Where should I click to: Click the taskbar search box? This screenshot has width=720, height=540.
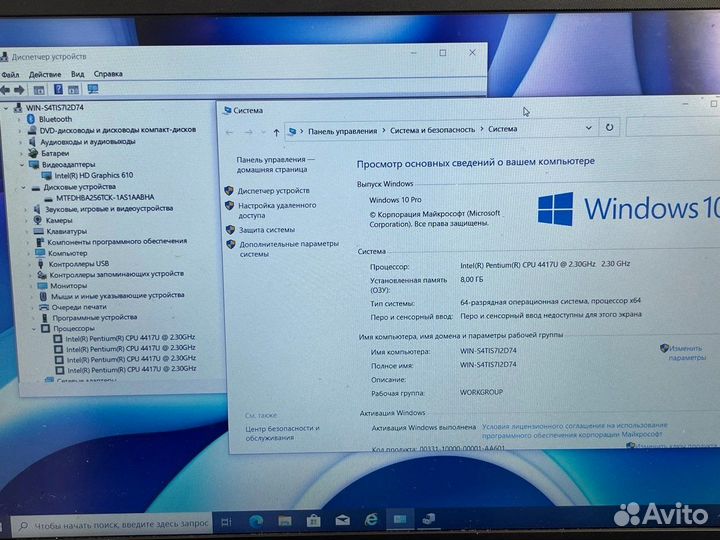(x=112, y=524)
